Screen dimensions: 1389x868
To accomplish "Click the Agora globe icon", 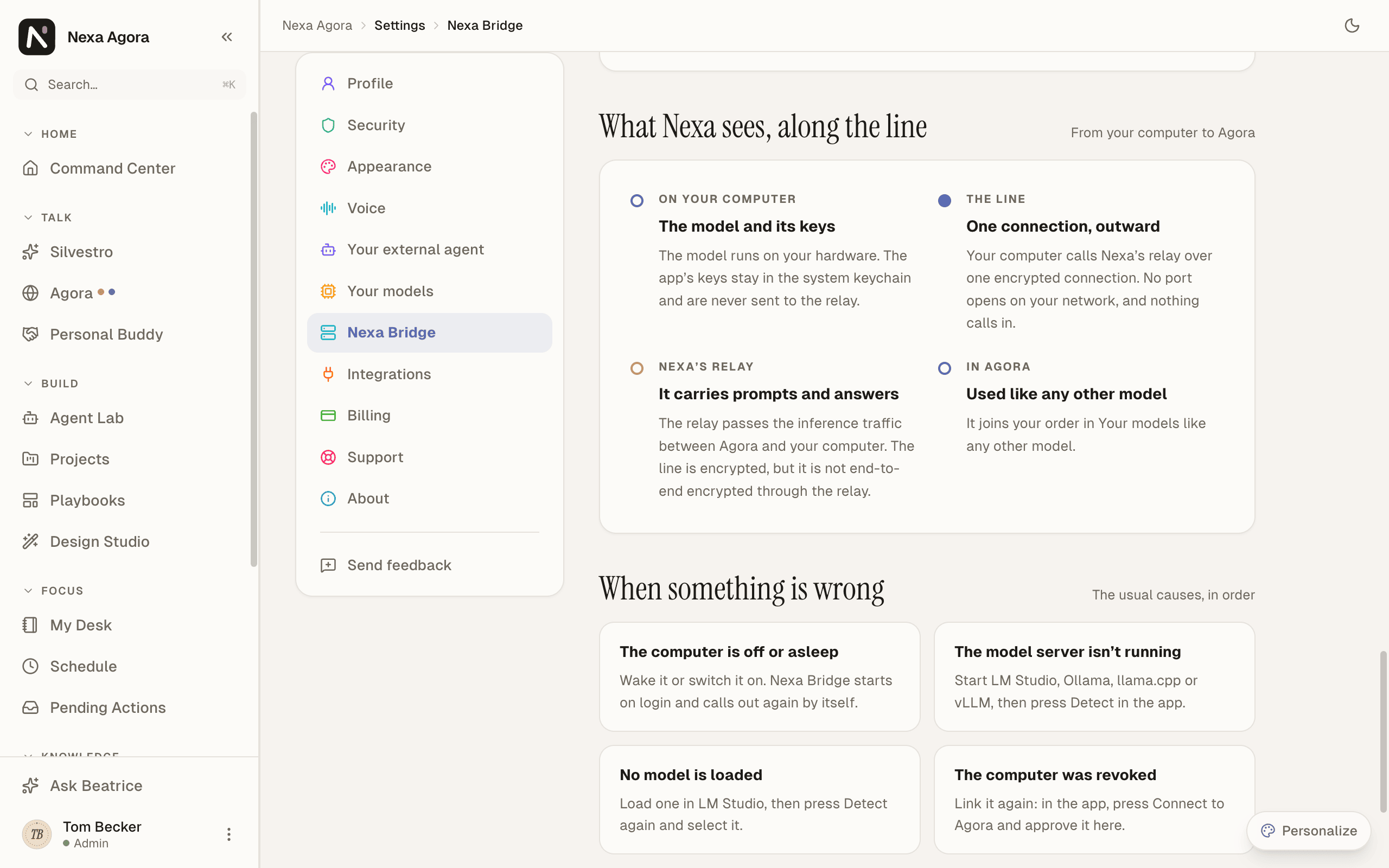I will [x=30, y=293].
